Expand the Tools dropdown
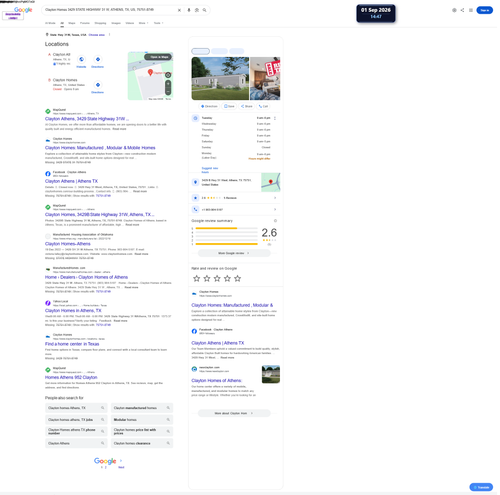Screen dimensions: 500x495 [x=158, y=23]
